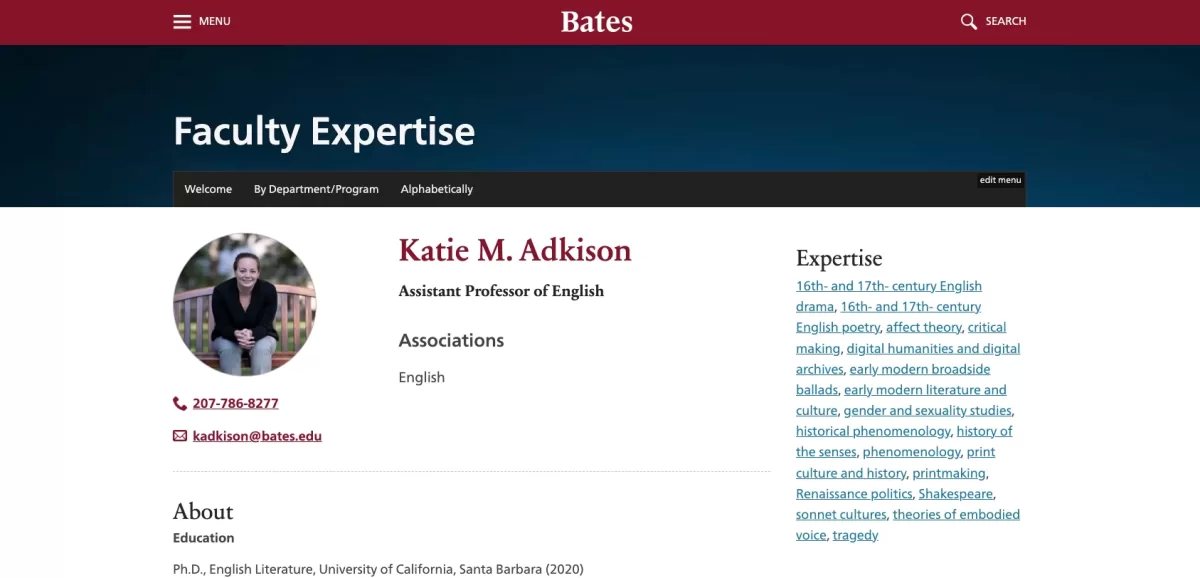Select the Alphabetically tab

437,189
